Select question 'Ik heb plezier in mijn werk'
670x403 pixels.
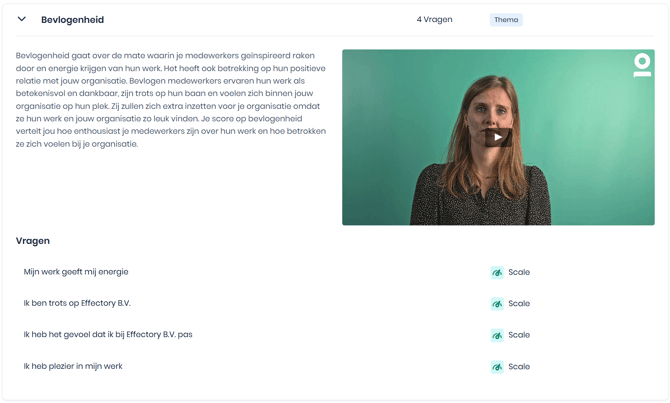73,366
